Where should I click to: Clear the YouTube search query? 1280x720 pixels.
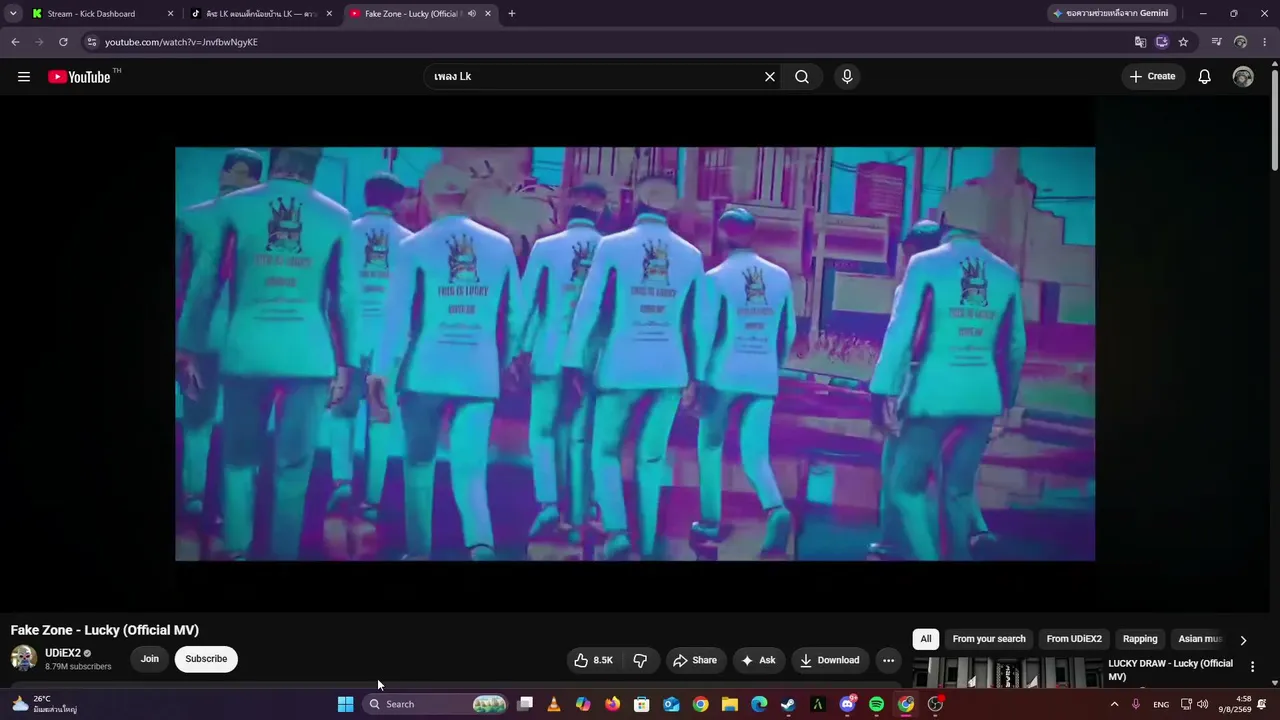pyautogui.click(x=770, y=77)
